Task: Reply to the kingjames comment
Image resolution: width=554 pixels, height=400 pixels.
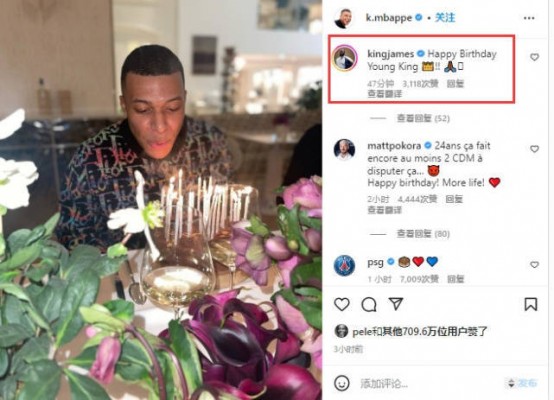Action: tap(455, 84)
